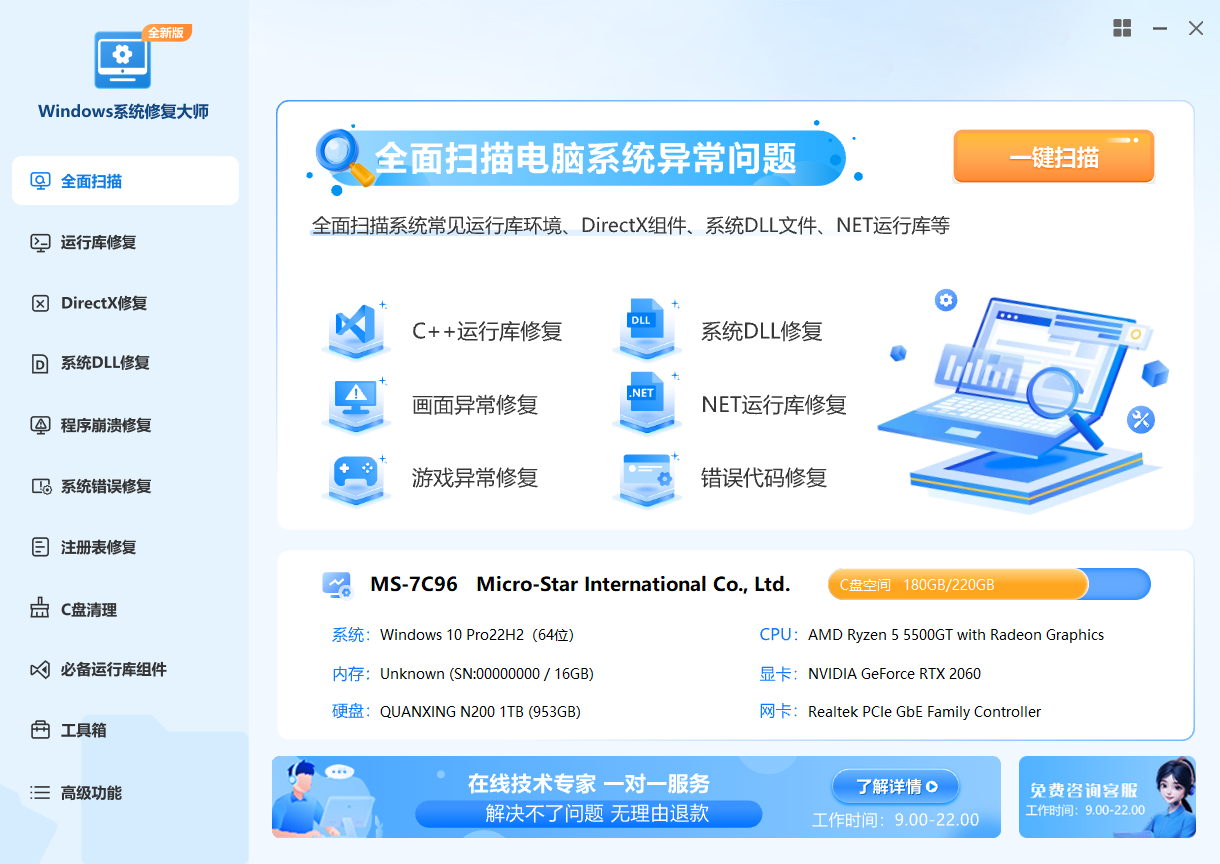Click the 注册表修复 sidebar icon

click(40, 547)
